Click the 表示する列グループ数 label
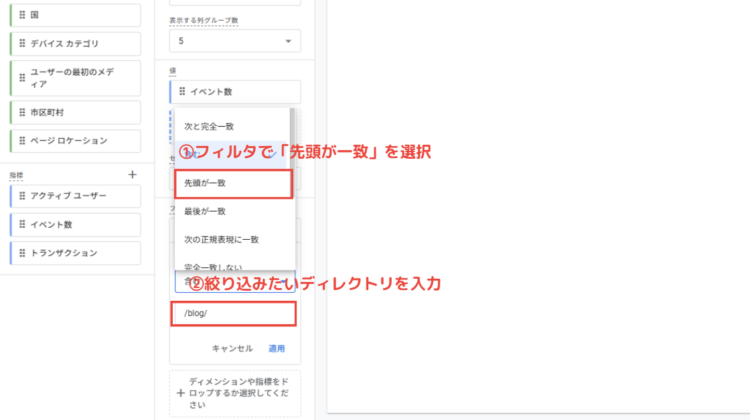Image resolution: width=750 pixels, height=420 pixels. [203, 21]
